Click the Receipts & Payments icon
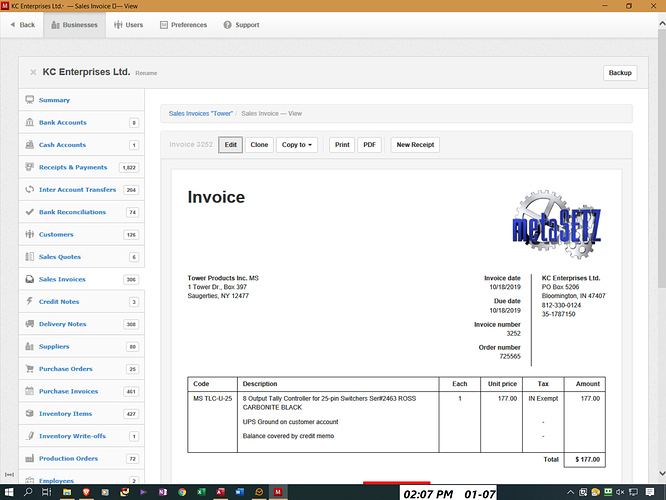 (29, 167)
